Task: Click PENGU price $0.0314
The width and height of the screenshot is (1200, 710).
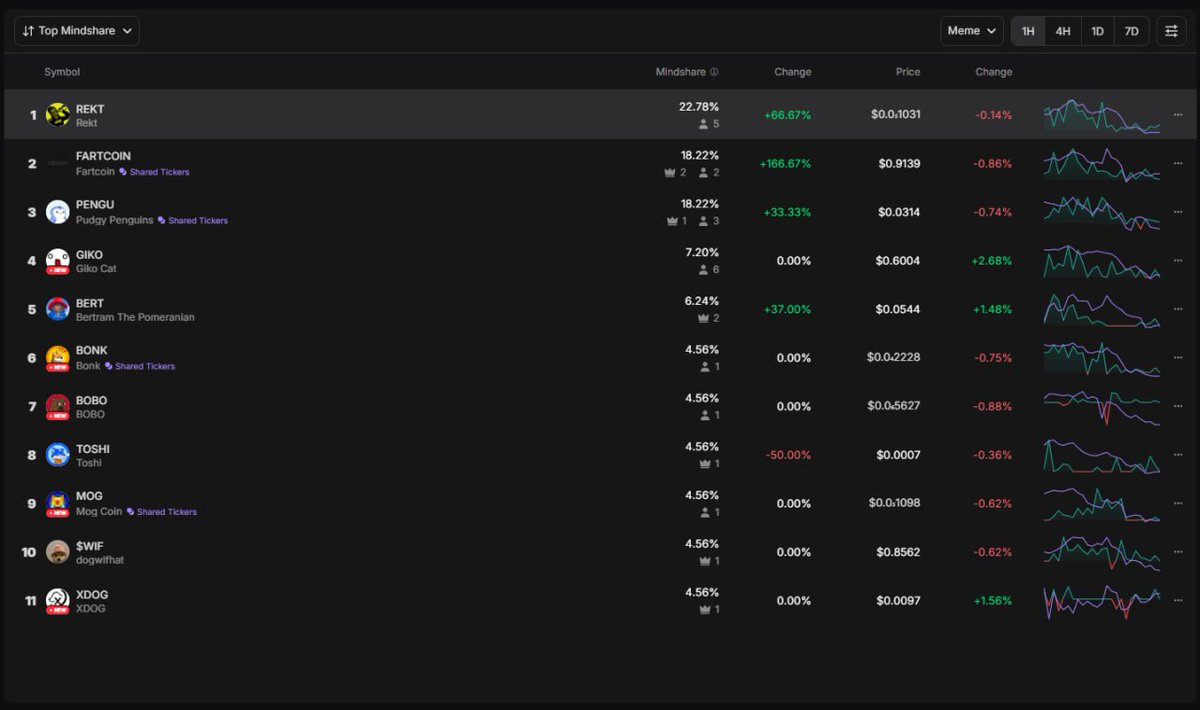Action: pos(900,212)
